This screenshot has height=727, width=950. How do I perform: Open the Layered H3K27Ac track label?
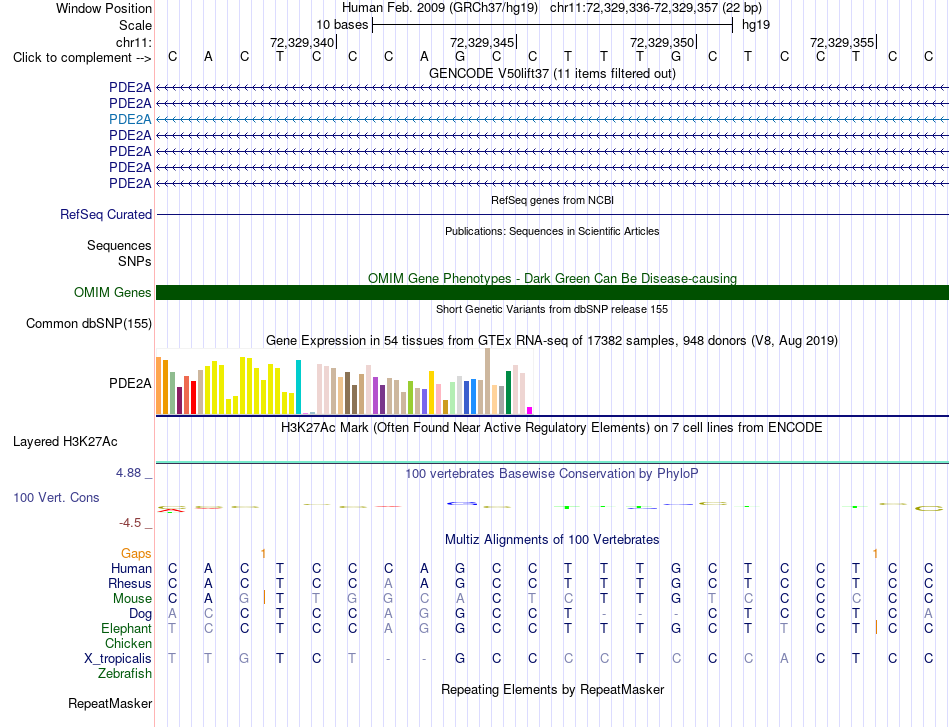coord(65,442)
